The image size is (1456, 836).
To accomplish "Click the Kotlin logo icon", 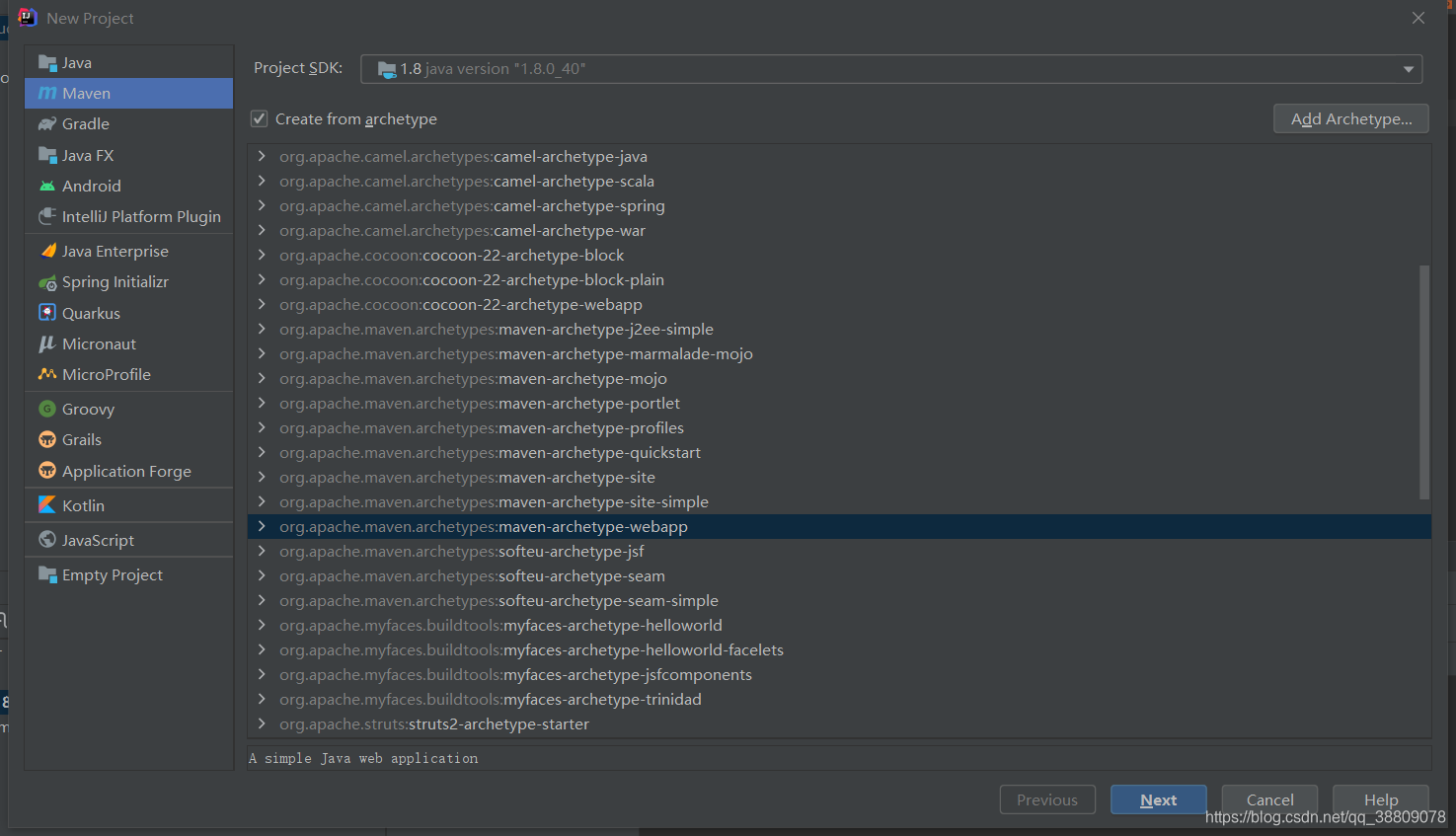I will pos(46,504).
